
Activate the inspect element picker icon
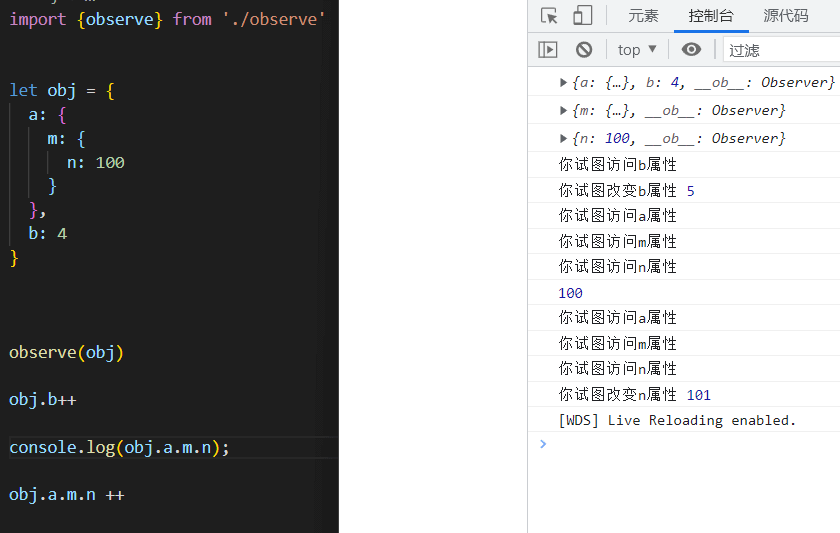pyautogui.click(x=549, y=16)
